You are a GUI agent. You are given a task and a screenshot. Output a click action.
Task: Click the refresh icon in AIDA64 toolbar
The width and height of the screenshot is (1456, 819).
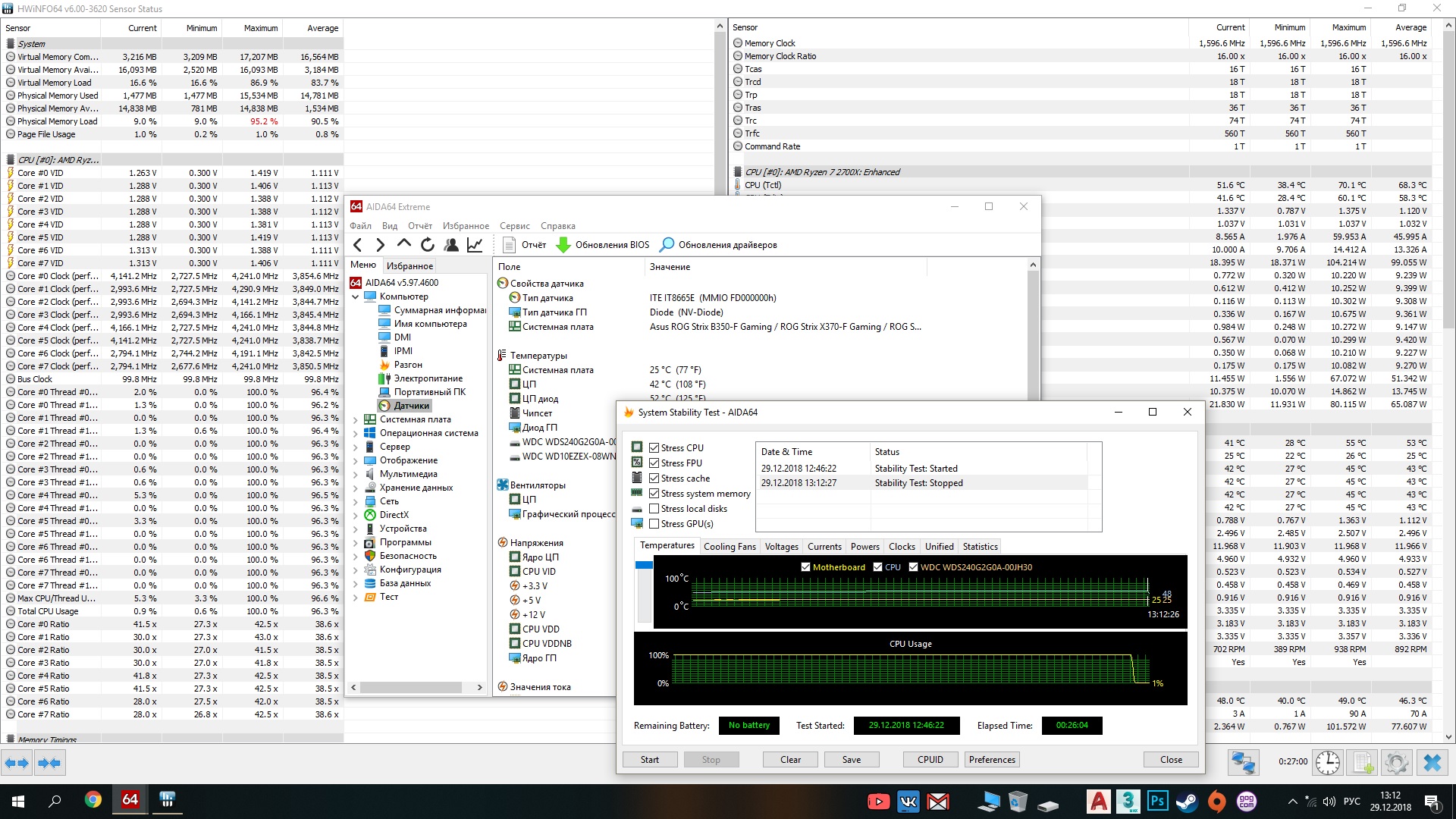point(428,245)
